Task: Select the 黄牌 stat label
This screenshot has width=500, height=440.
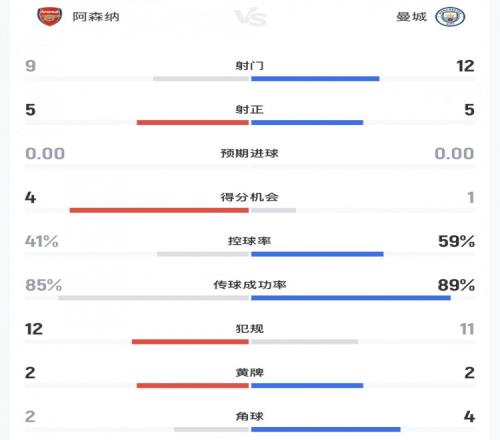Action: [250, 372]
